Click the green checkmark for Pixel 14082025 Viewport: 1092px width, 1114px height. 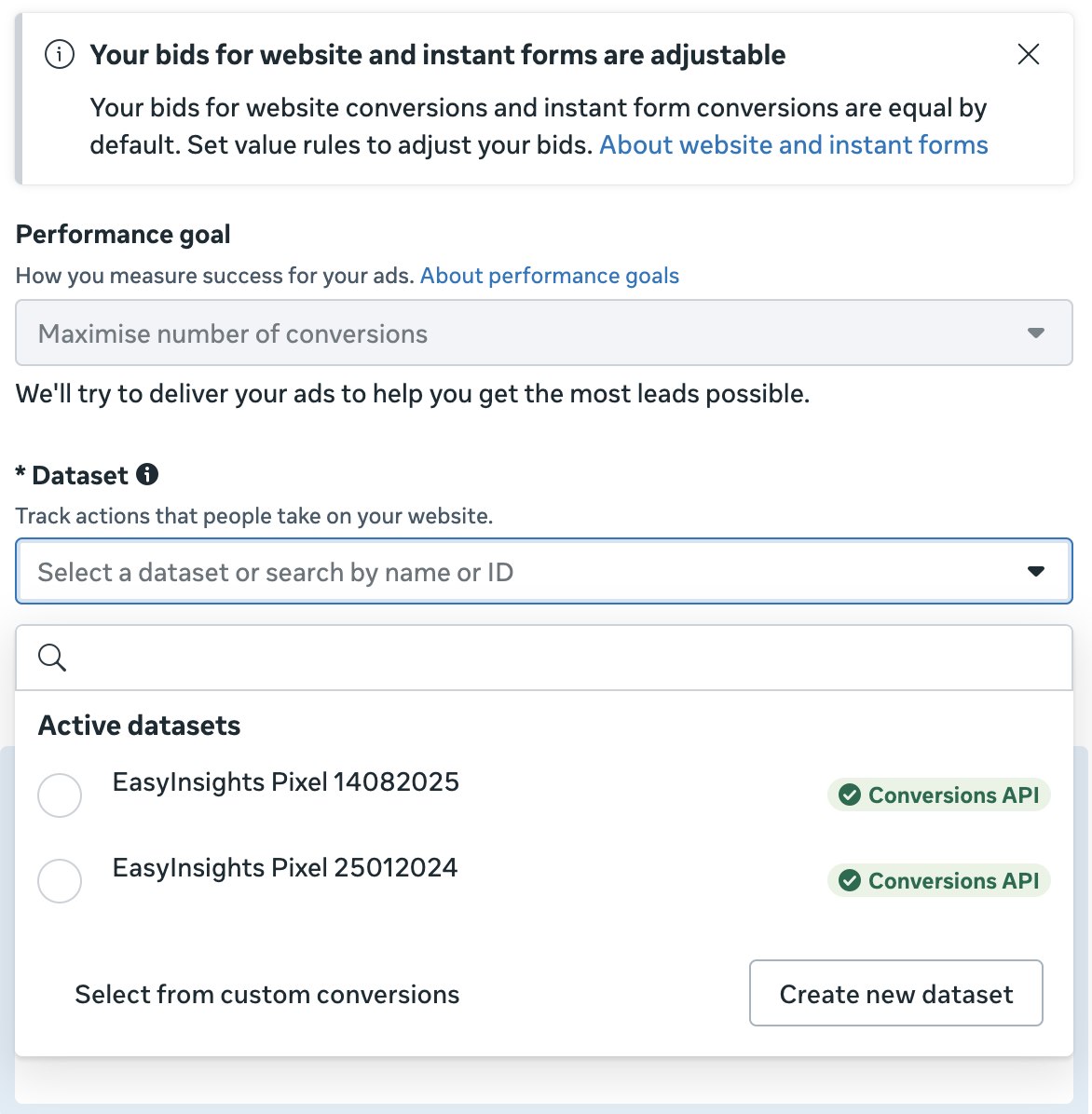point(849,795)
